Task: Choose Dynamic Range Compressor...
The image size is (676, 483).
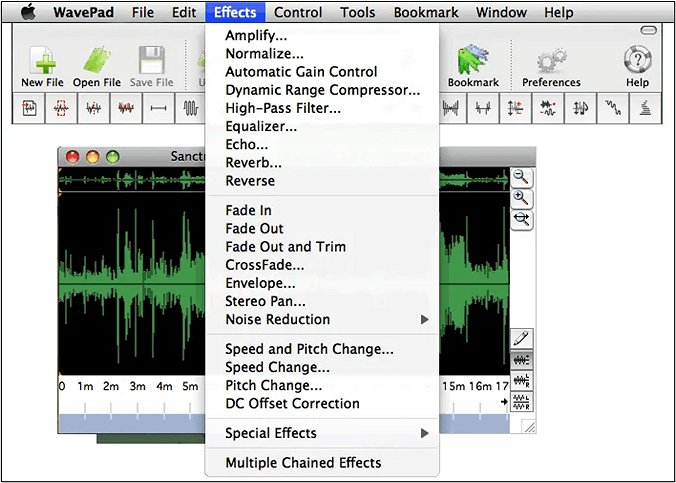Action: 322,90
